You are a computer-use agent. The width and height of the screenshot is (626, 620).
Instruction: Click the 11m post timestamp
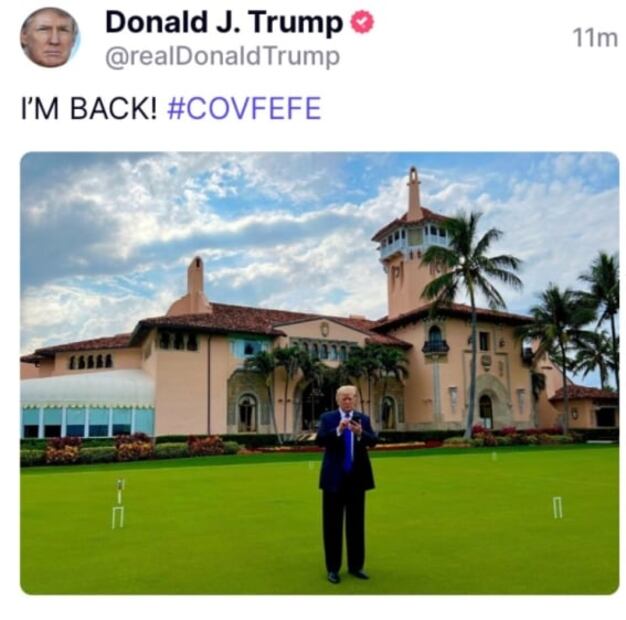(x=595, y=38)
